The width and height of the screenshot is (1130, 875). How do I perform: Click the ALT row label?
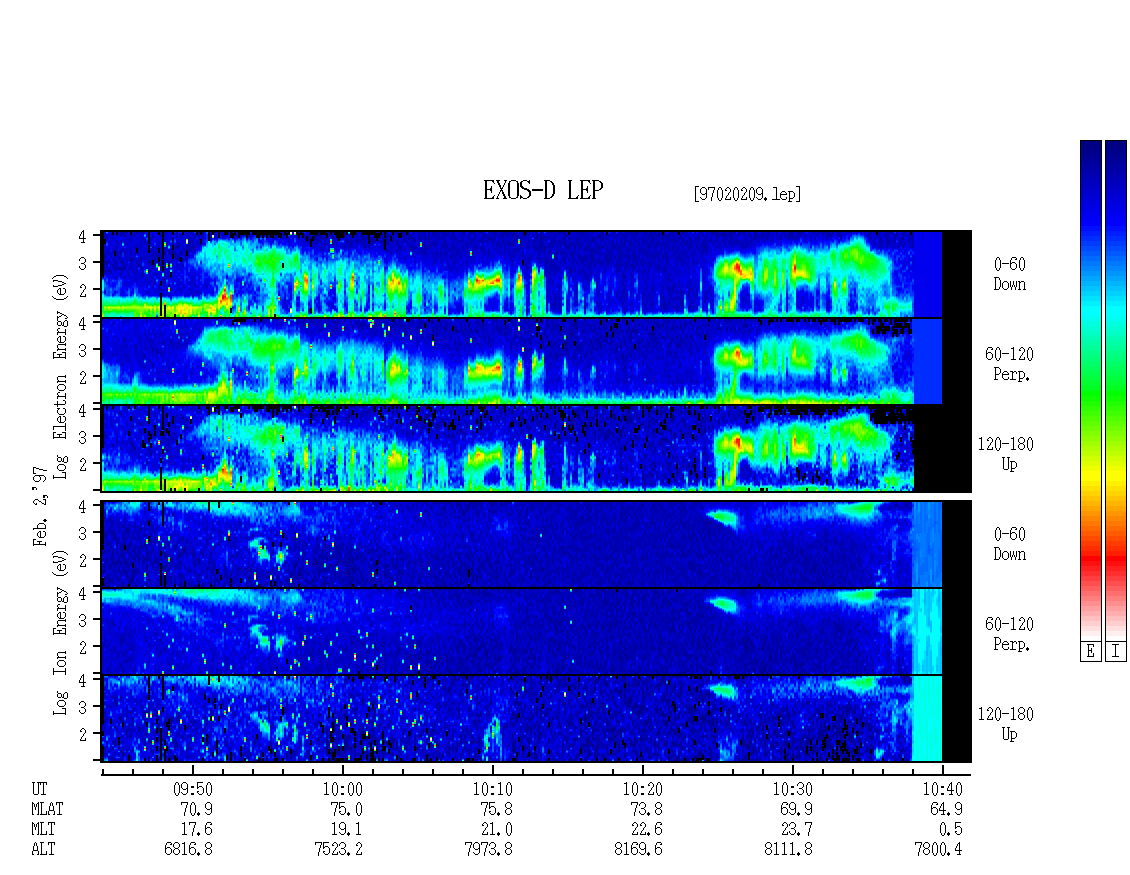tap(43, 850)
